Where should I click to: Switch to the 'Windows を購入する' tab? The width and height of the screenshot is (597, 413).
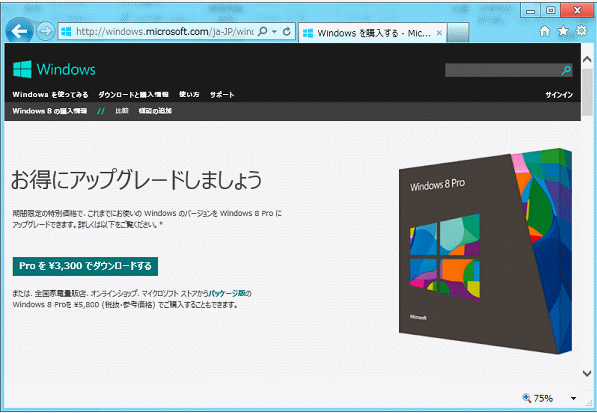tap(372, 33)
